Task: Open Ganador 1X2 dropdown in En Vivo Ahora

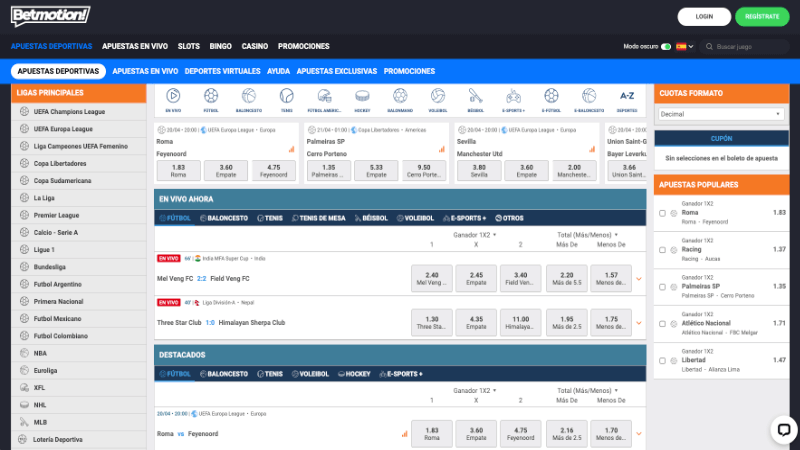Action: point(475,235)
